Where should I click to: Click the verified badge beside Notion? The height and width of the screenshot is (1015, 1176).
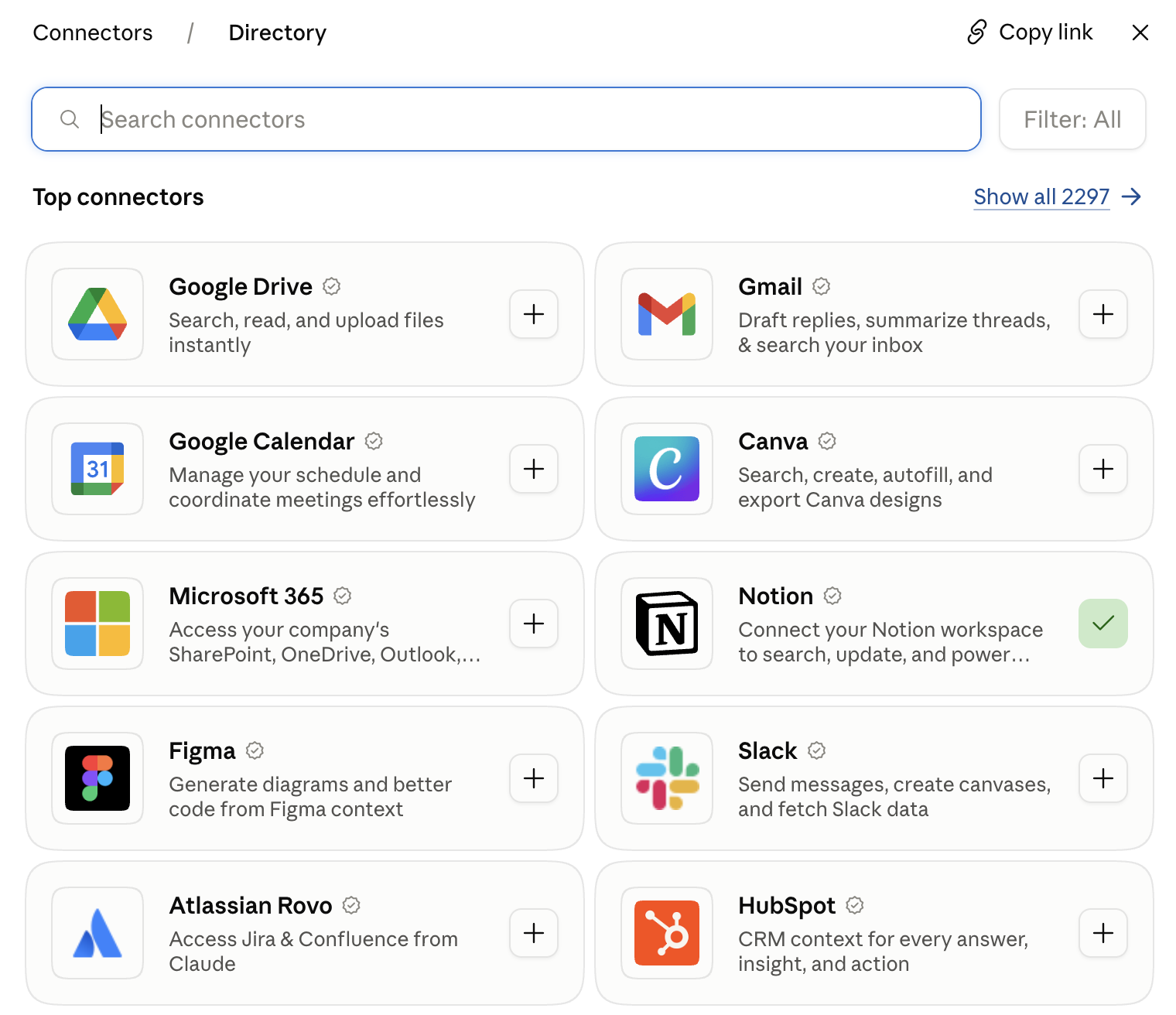click(832, 596)
